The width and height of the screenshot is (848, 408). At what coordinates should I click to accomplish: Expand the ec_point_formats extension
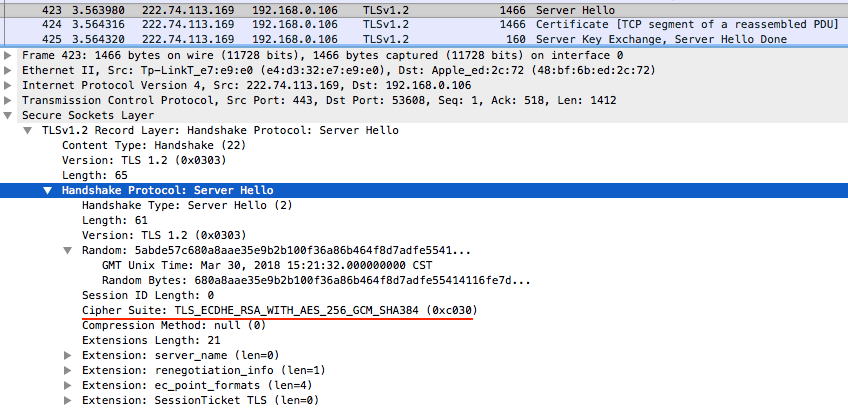(x=68, y=386)
